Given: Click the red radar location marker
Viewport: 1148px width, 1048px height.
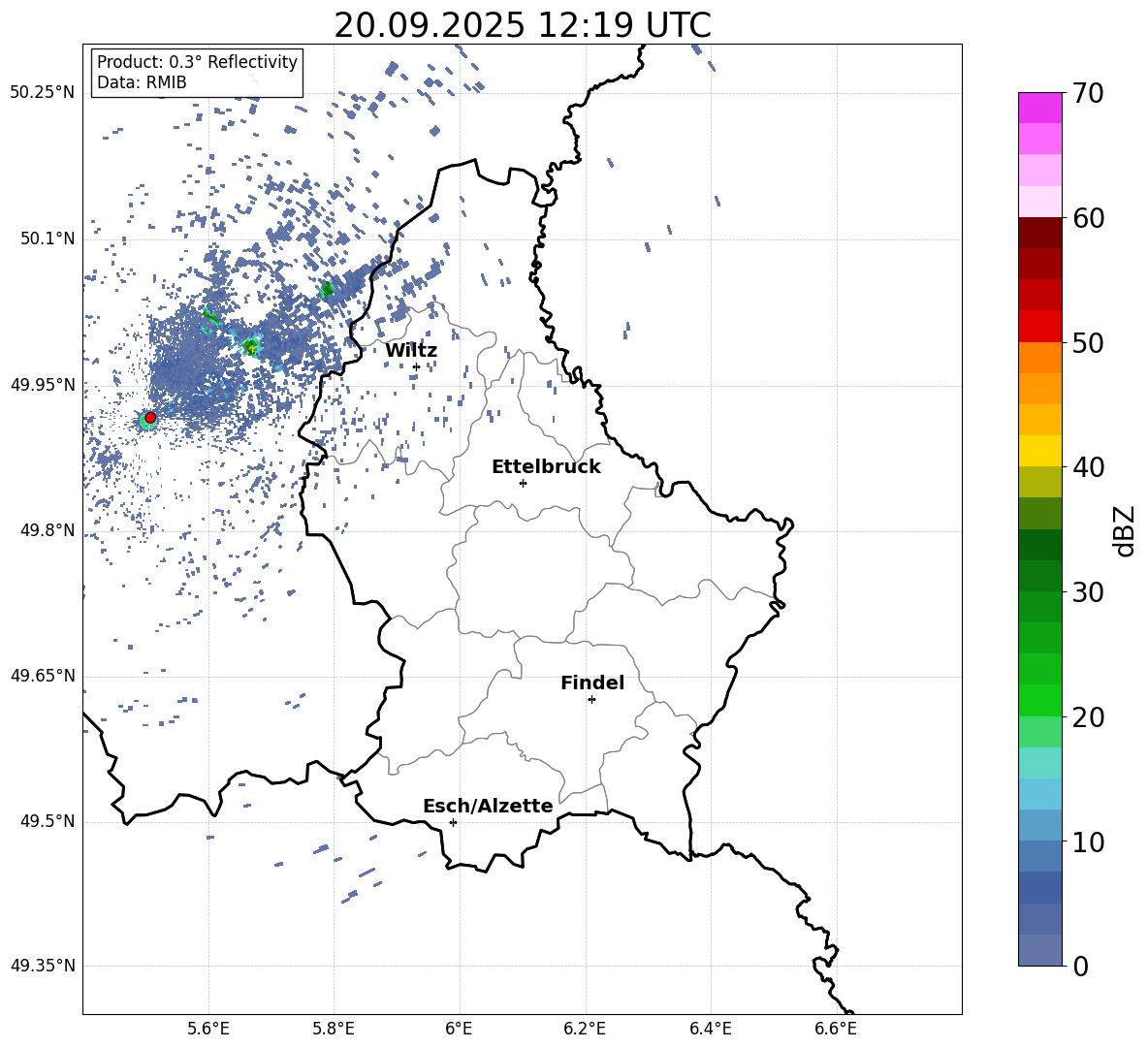Looking at the screenshot, I should tap(150, 417).
